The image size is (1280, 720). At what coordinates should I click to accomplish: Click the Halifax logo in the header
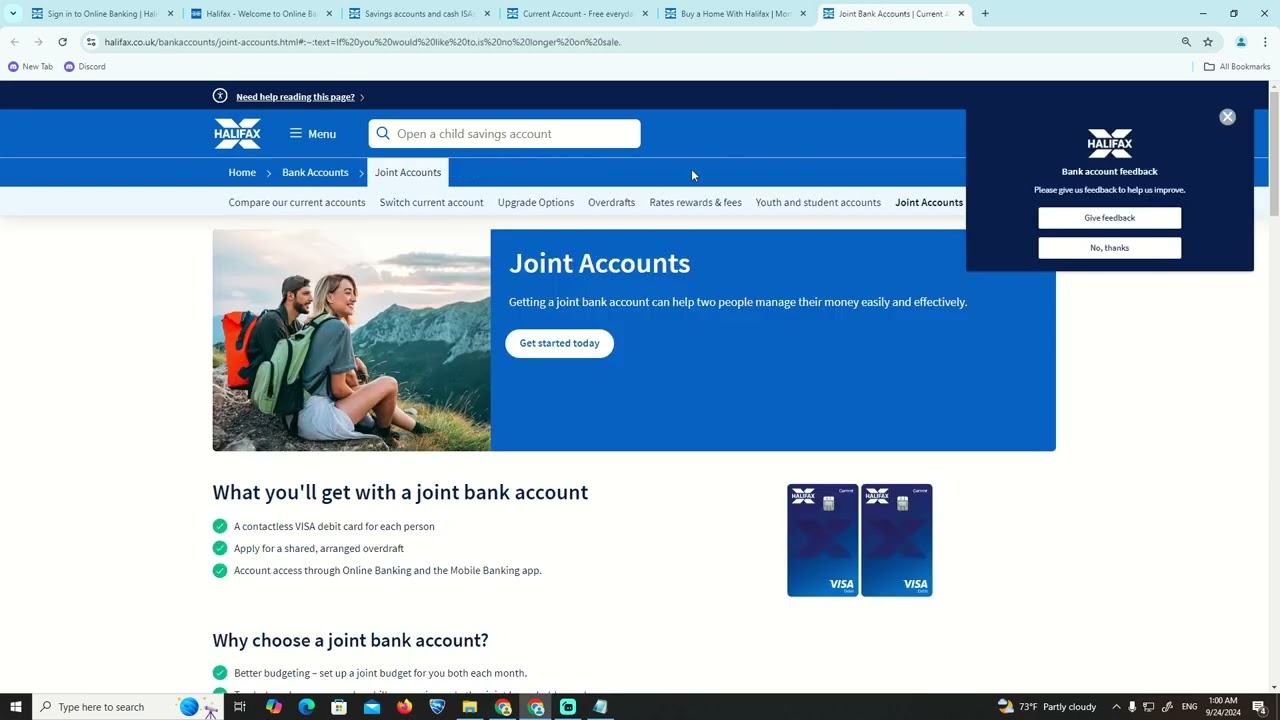click(x=237, y=134)
